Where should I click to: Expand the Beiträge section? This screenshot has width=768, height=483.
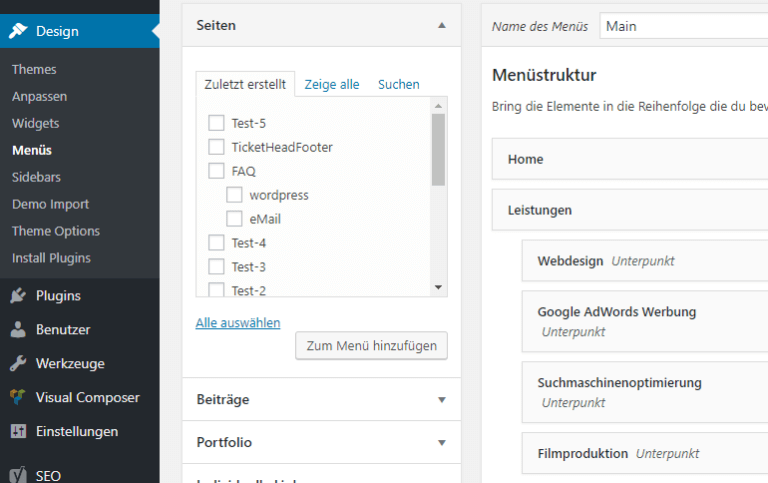coord(442,400)
